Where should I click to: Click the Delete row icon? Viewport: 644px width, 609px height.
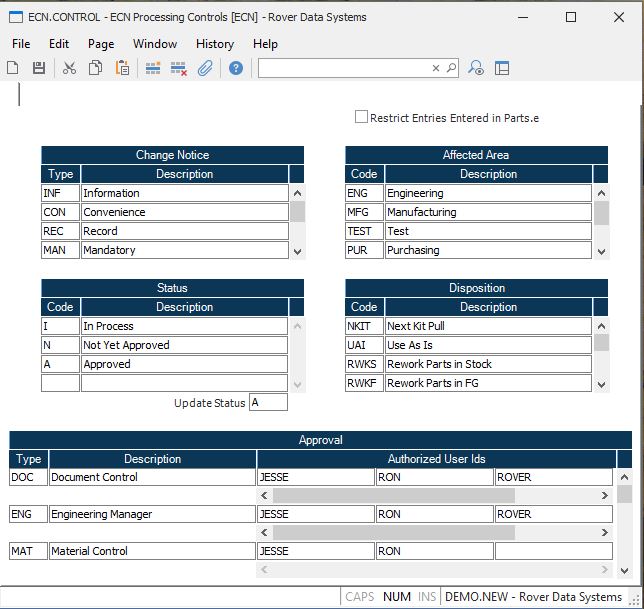[x=179, y=68]
